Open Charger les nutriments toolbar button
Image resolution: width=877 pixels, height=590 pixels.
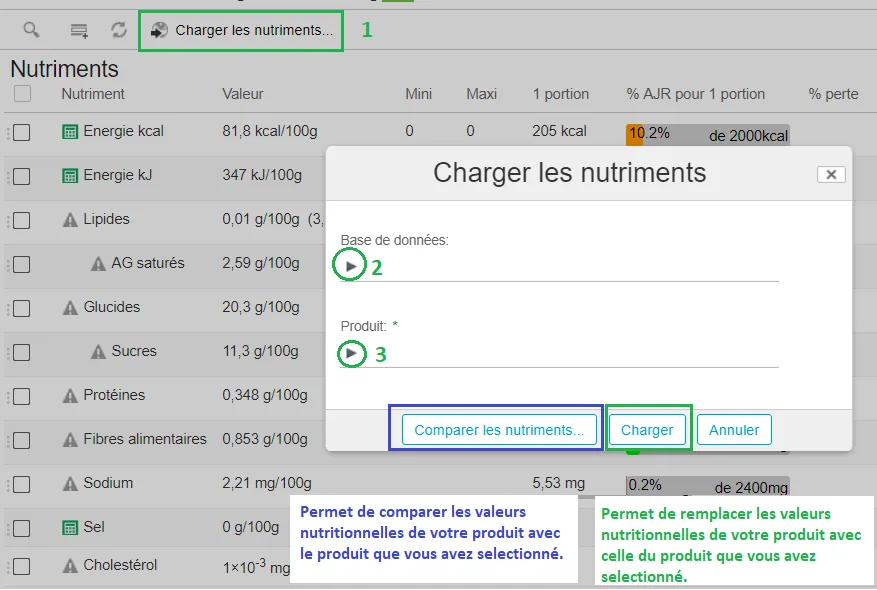(x=241, y=30)
